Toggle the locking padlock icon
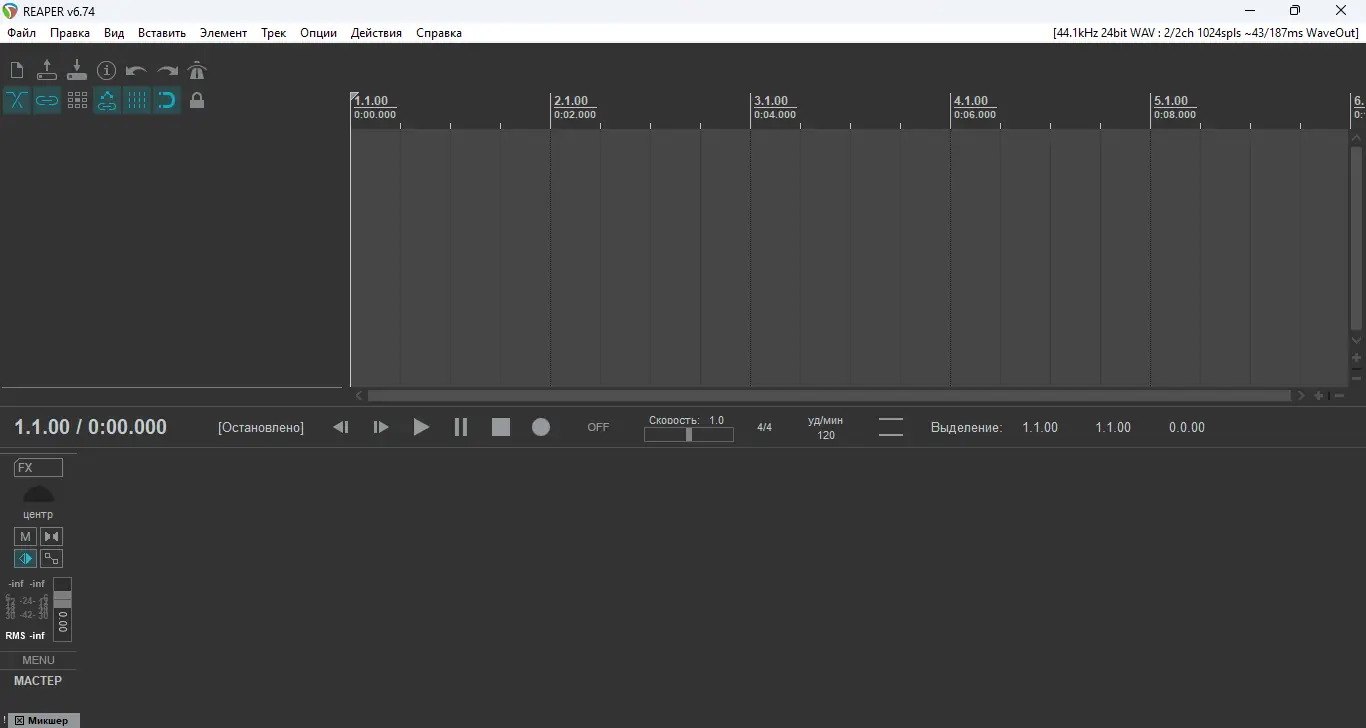 [197, 100]
